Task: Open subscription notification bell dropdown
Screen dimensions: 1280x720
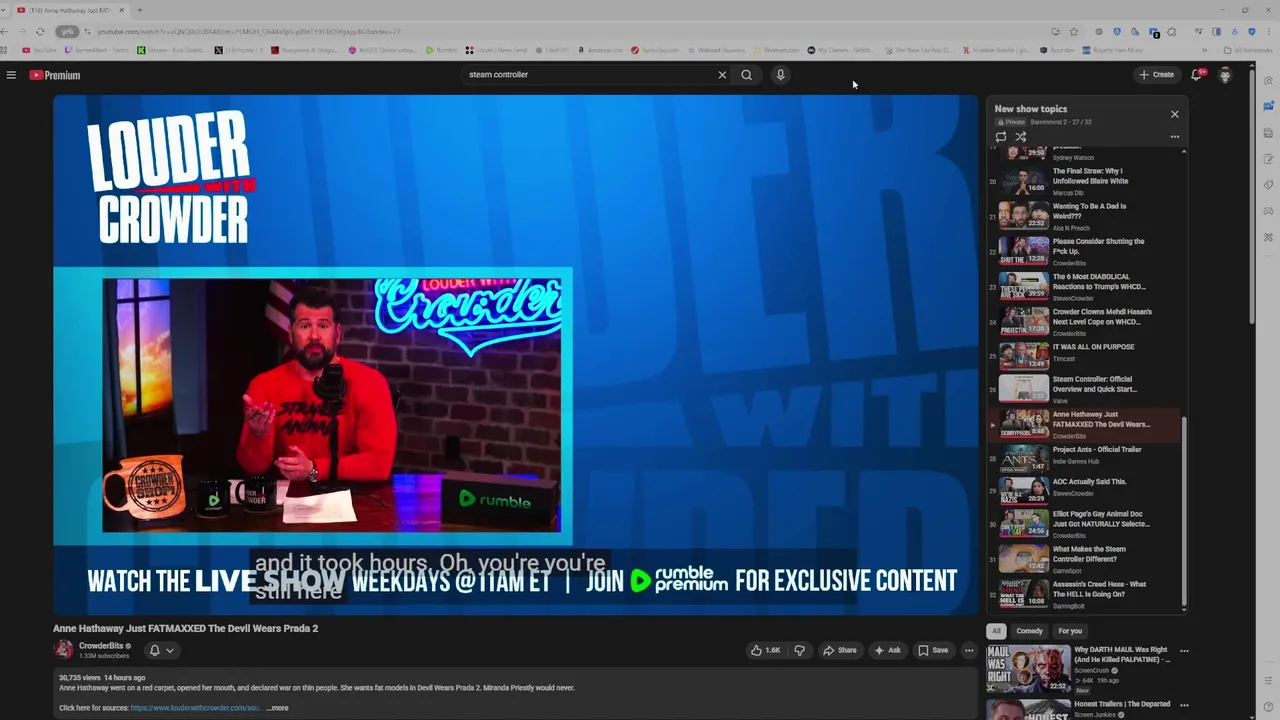Action: [x=162, y=650]
